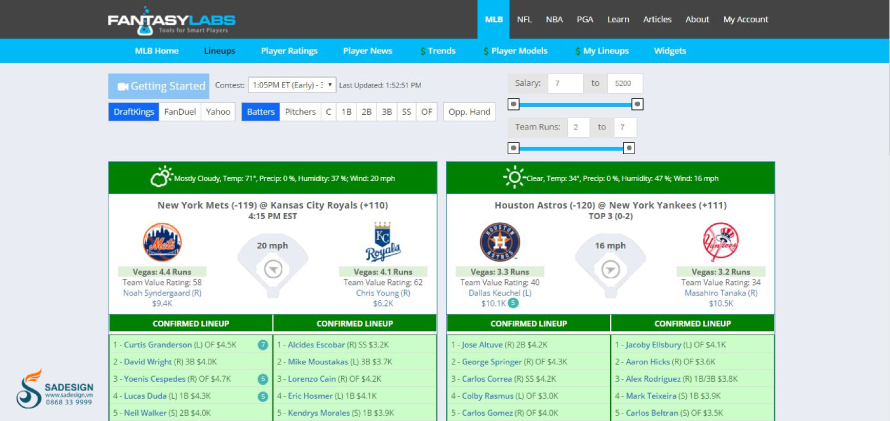Open Player News
890x421 pixels.
[x=368, y=51]
